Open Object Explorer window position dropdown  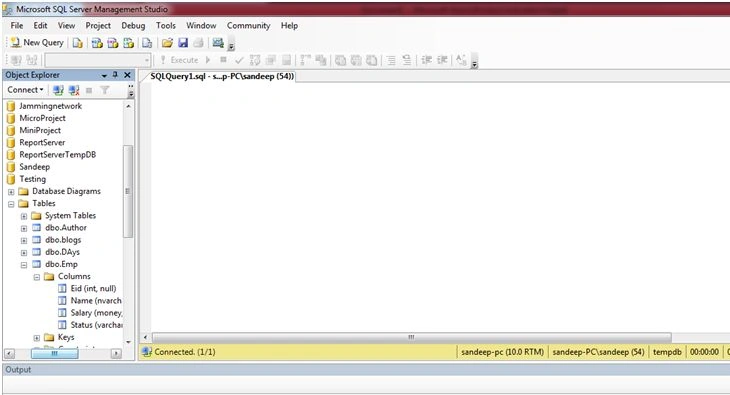(104, 75)
